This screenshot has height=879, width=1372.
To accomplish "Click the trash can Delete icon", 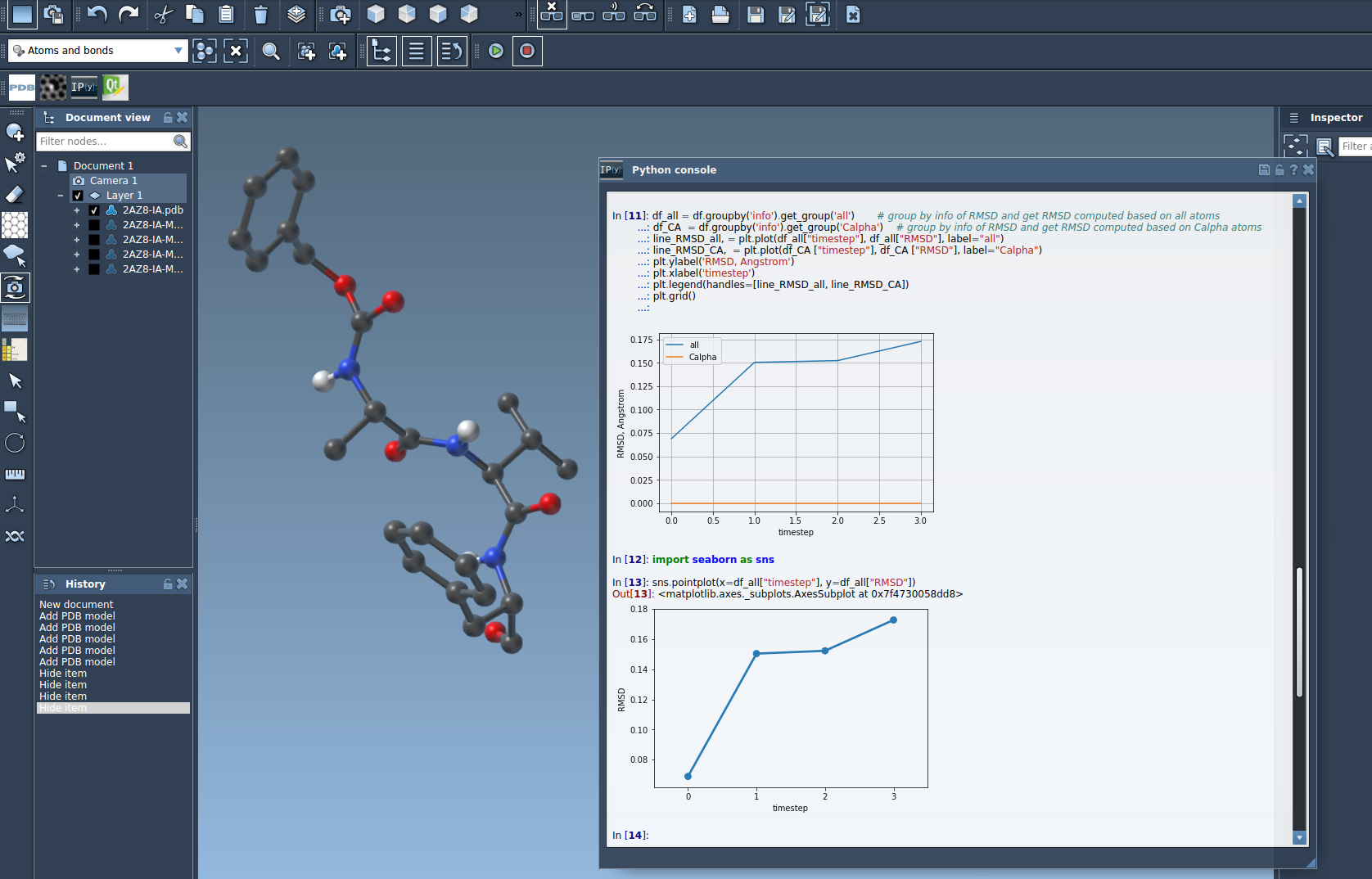I will point(260,14).
